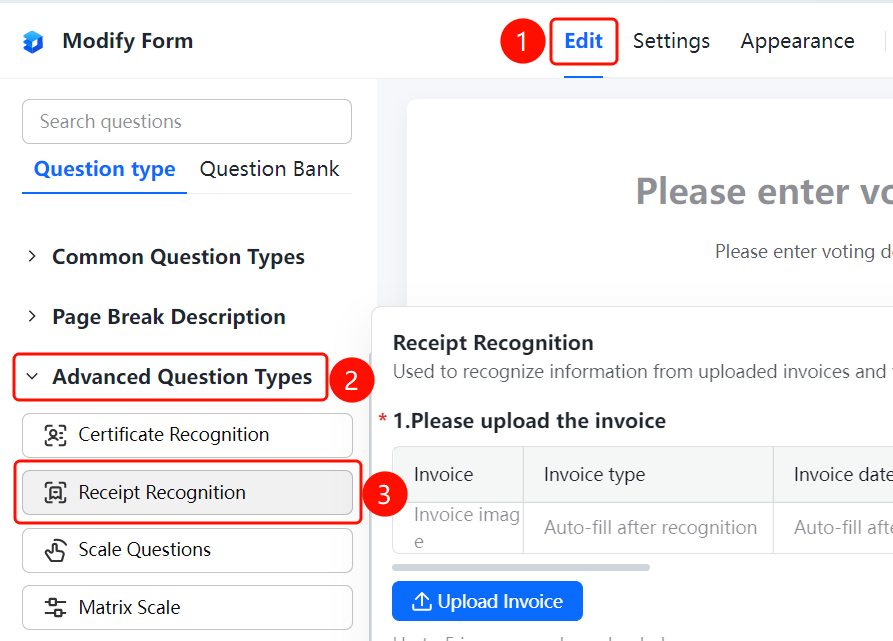Collapse Advanced Question Types chevron
The width and height of the screenshot is (893, 641).
pos(32,376)
